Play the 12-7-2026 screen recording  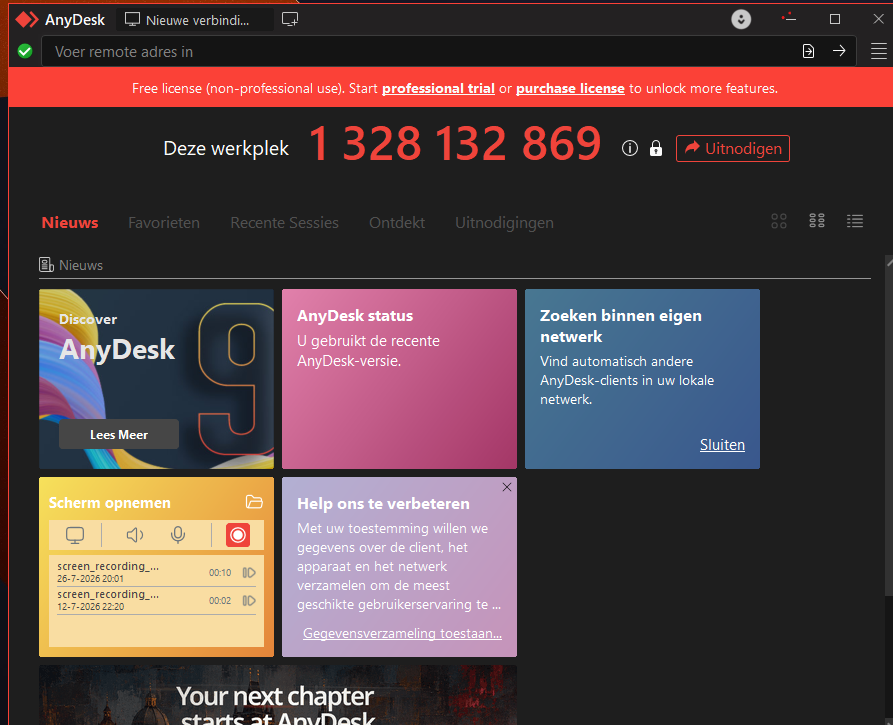(x=249, y=600)
